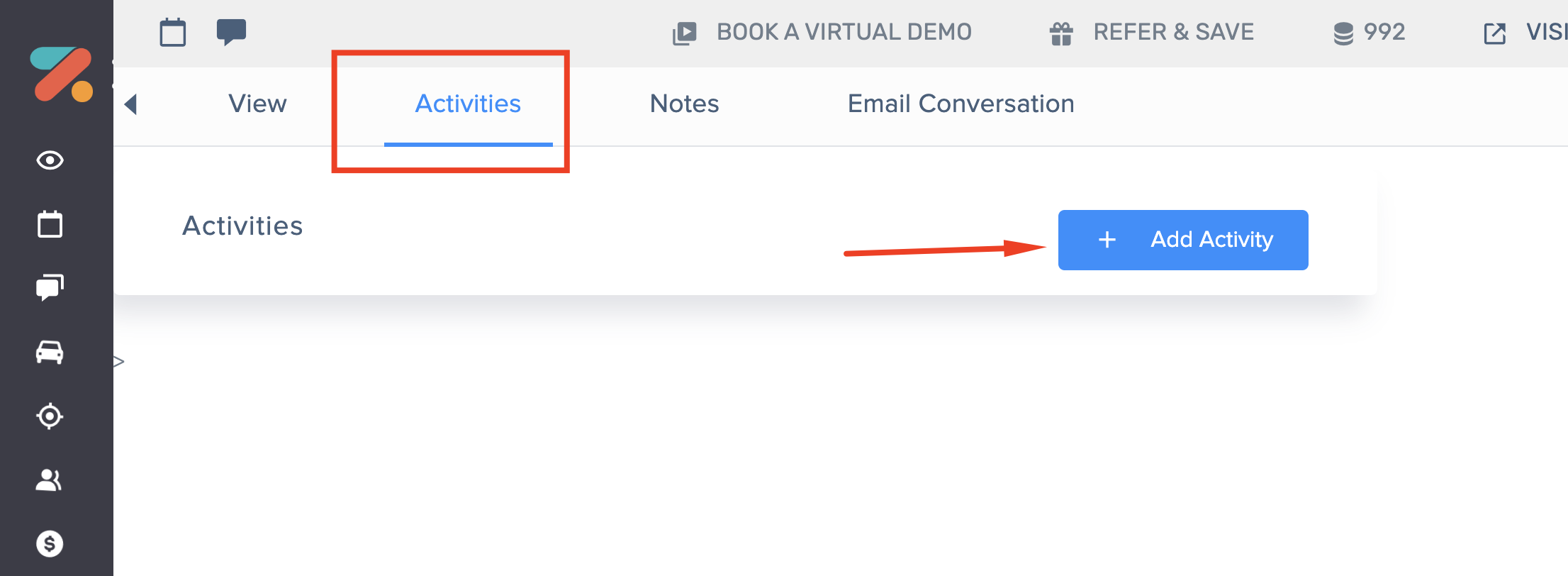Viewport: 1568px width, 576px height.
Task: Click the target crosshair icon in sidebar
Action: click(x=50, y=416)
